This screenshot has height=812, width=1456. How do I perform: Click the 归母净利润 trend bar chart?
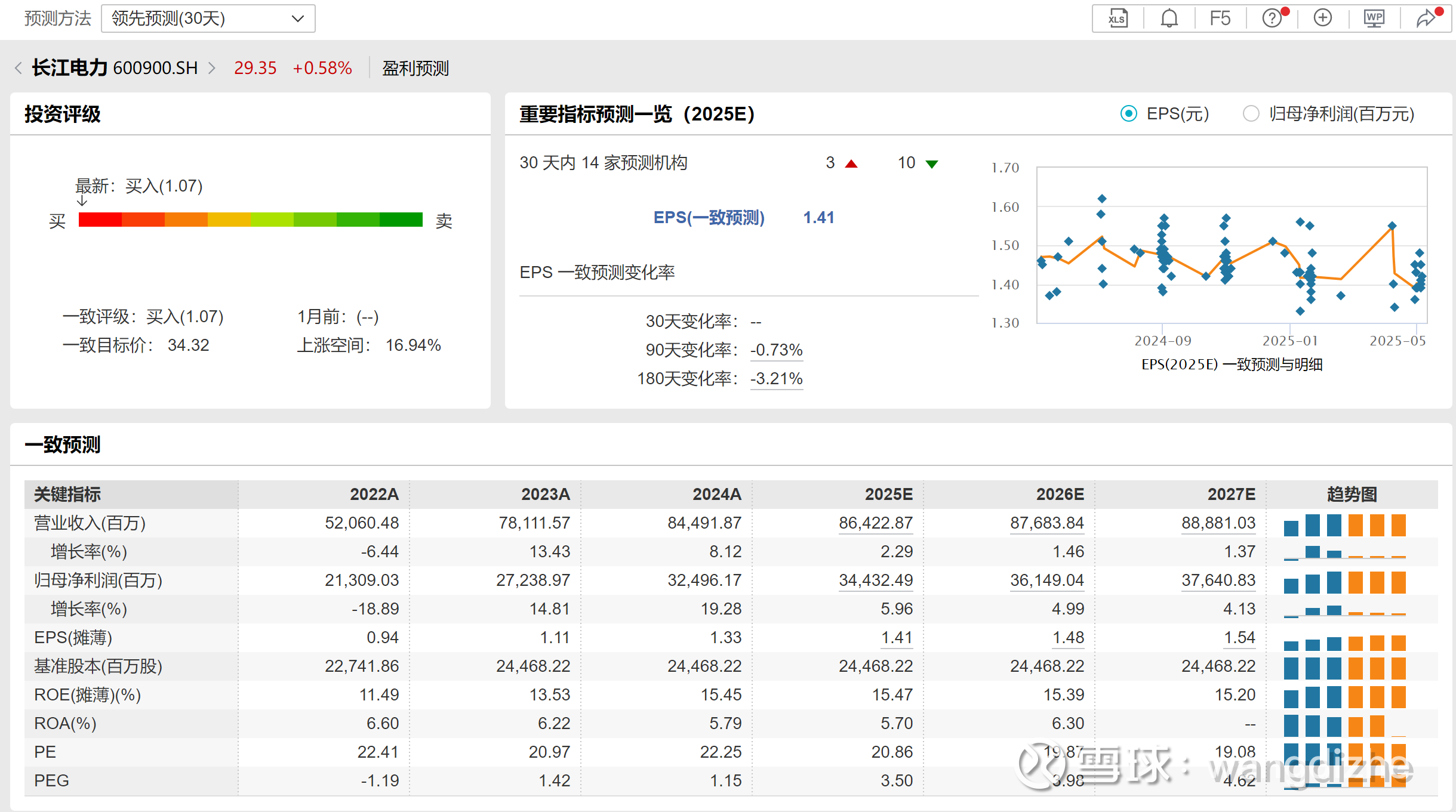tap(1344, 582)
